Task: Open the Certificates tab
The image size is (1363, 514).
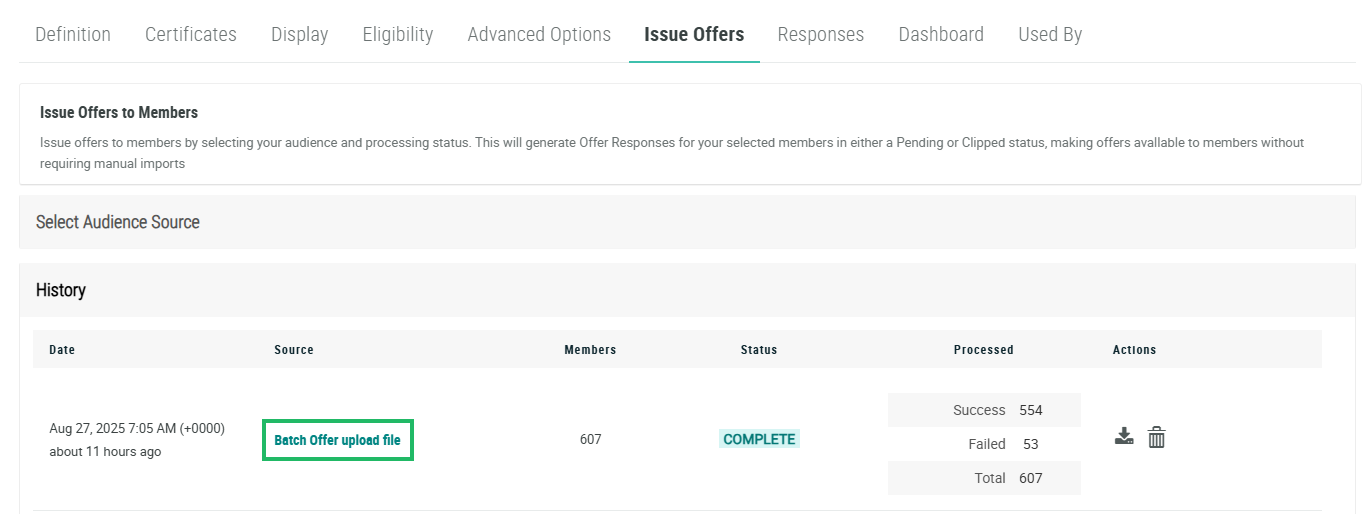Action: pyautogui.click(x=191, y=34)
